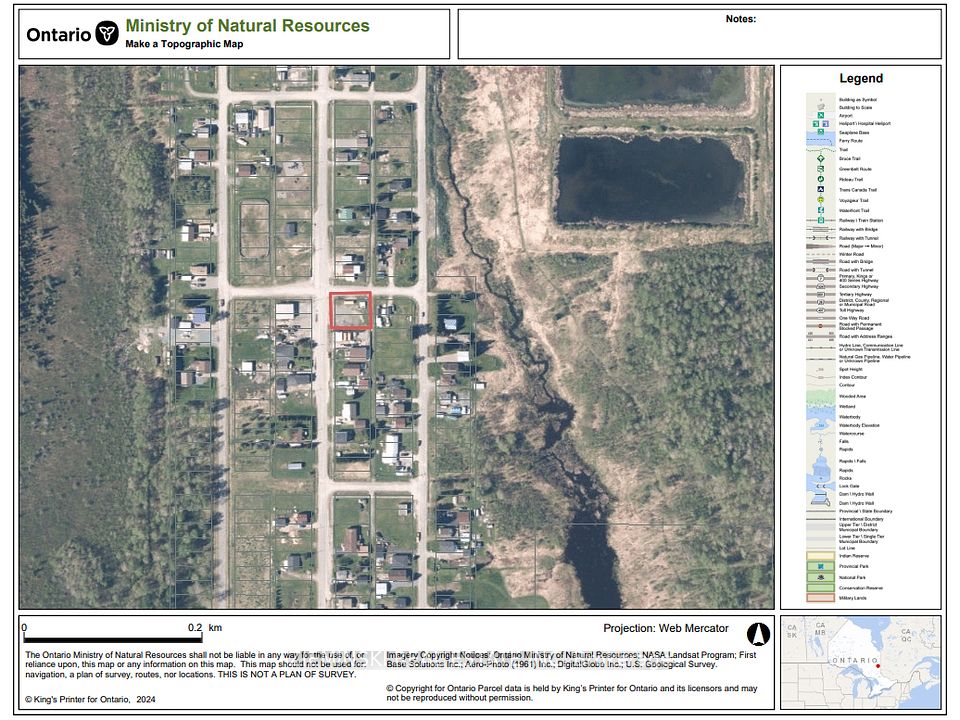Click the Rideau Trail round symbol
The image size is (960, 720).
pyautogui.click(x=821, y=179)
